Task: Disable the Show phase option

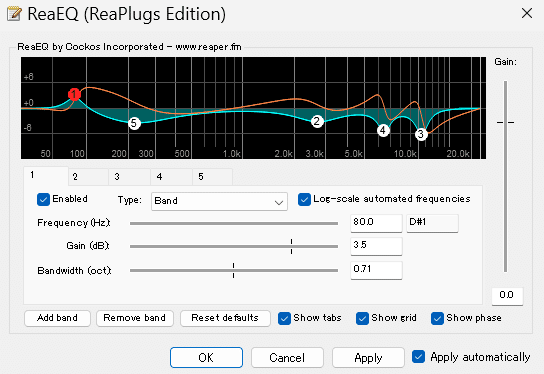Action: click(x=437, y=318)
